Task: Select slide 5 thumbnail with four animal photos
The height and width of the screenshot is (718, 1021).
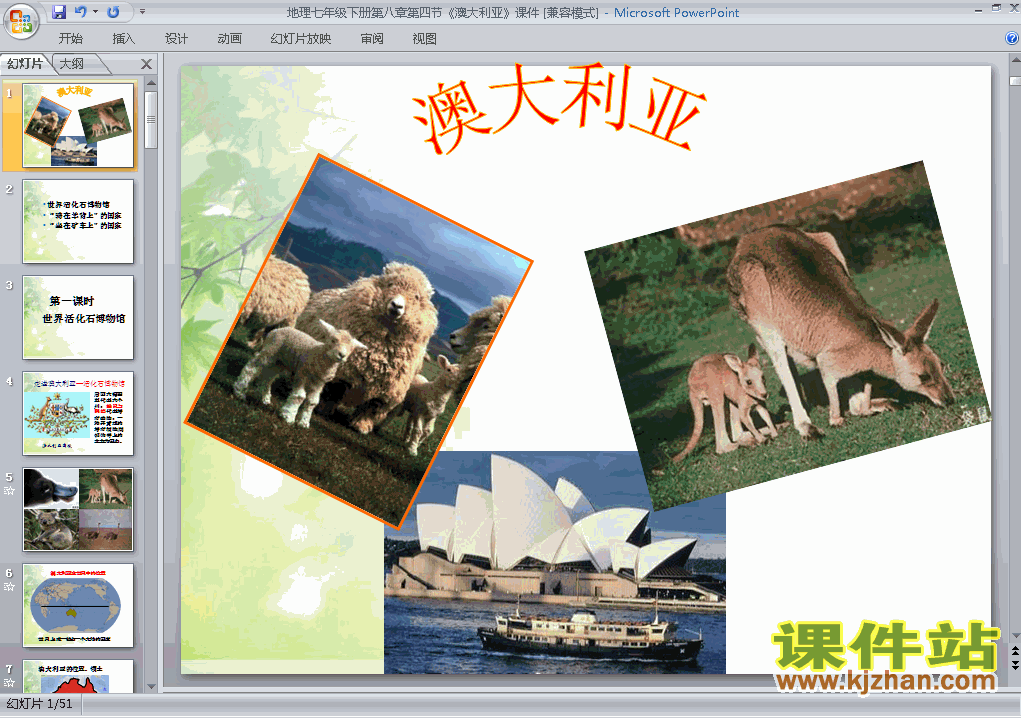Action: (78, 509)
